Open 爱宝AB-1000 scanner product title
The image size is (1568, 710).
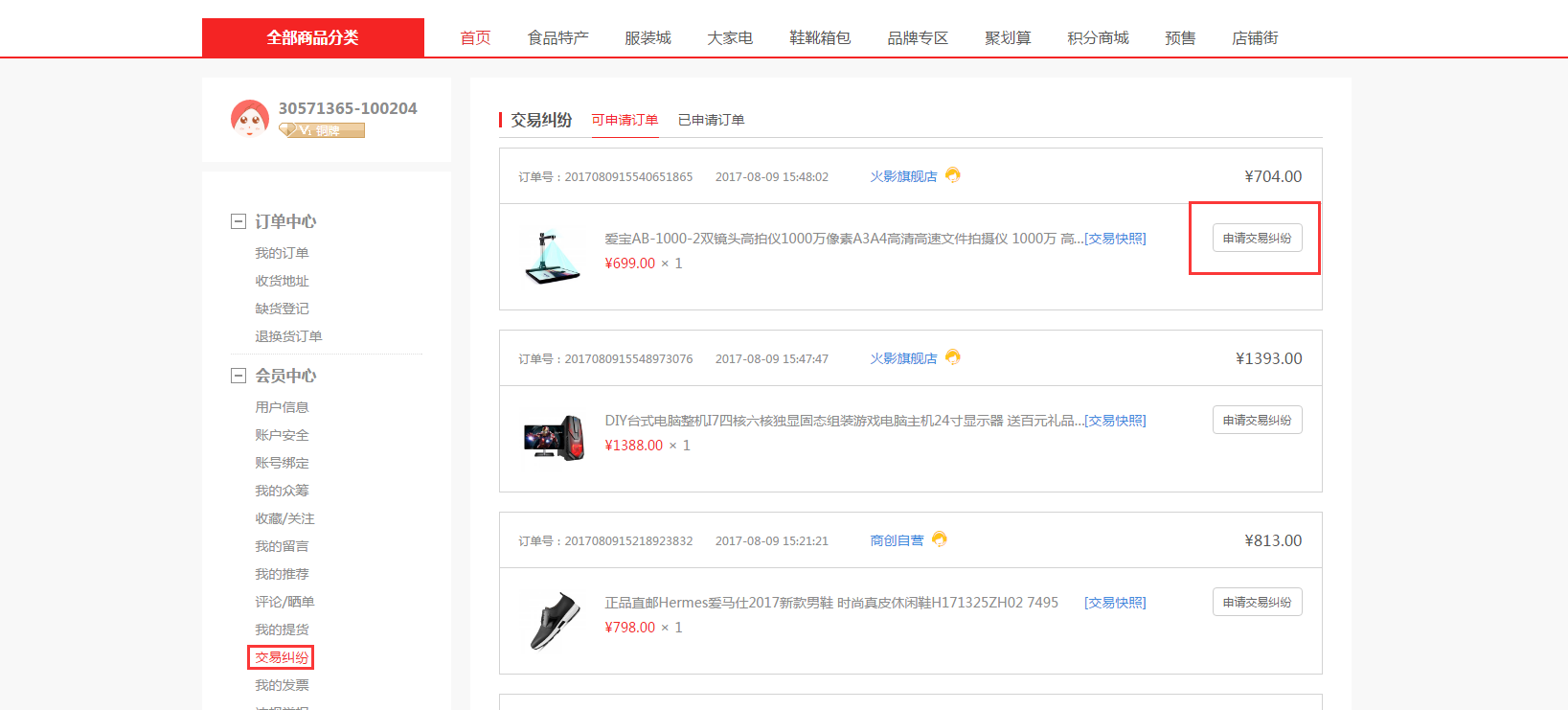844,239
